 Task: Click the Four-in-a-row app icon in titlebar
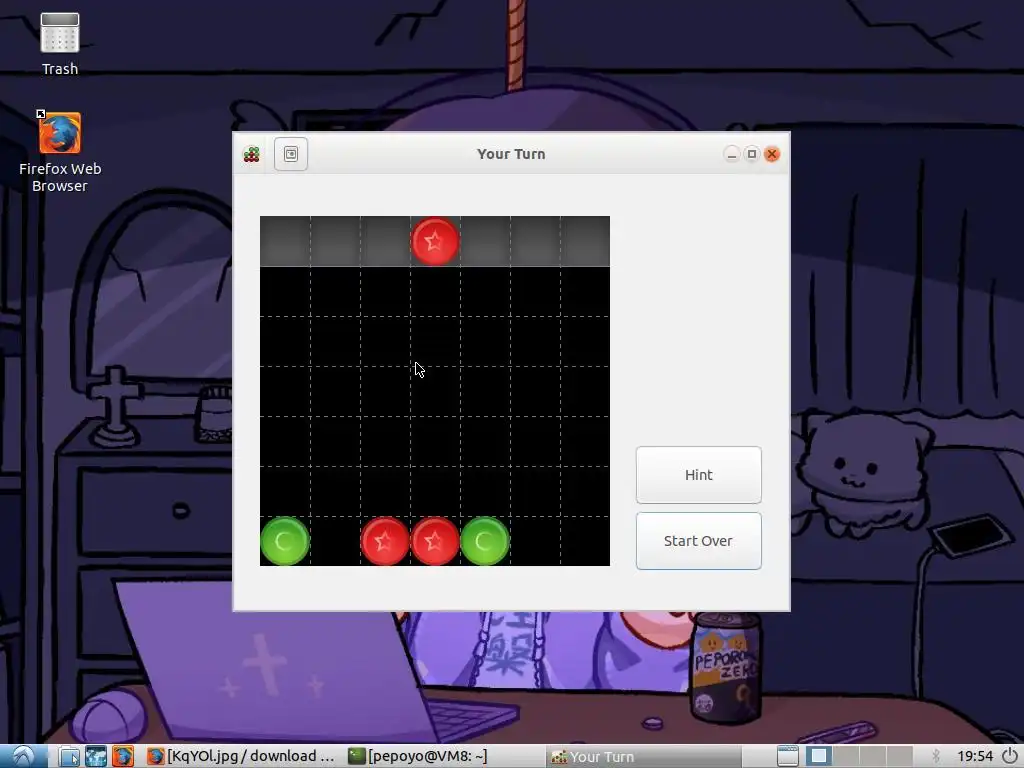(251, 154)
